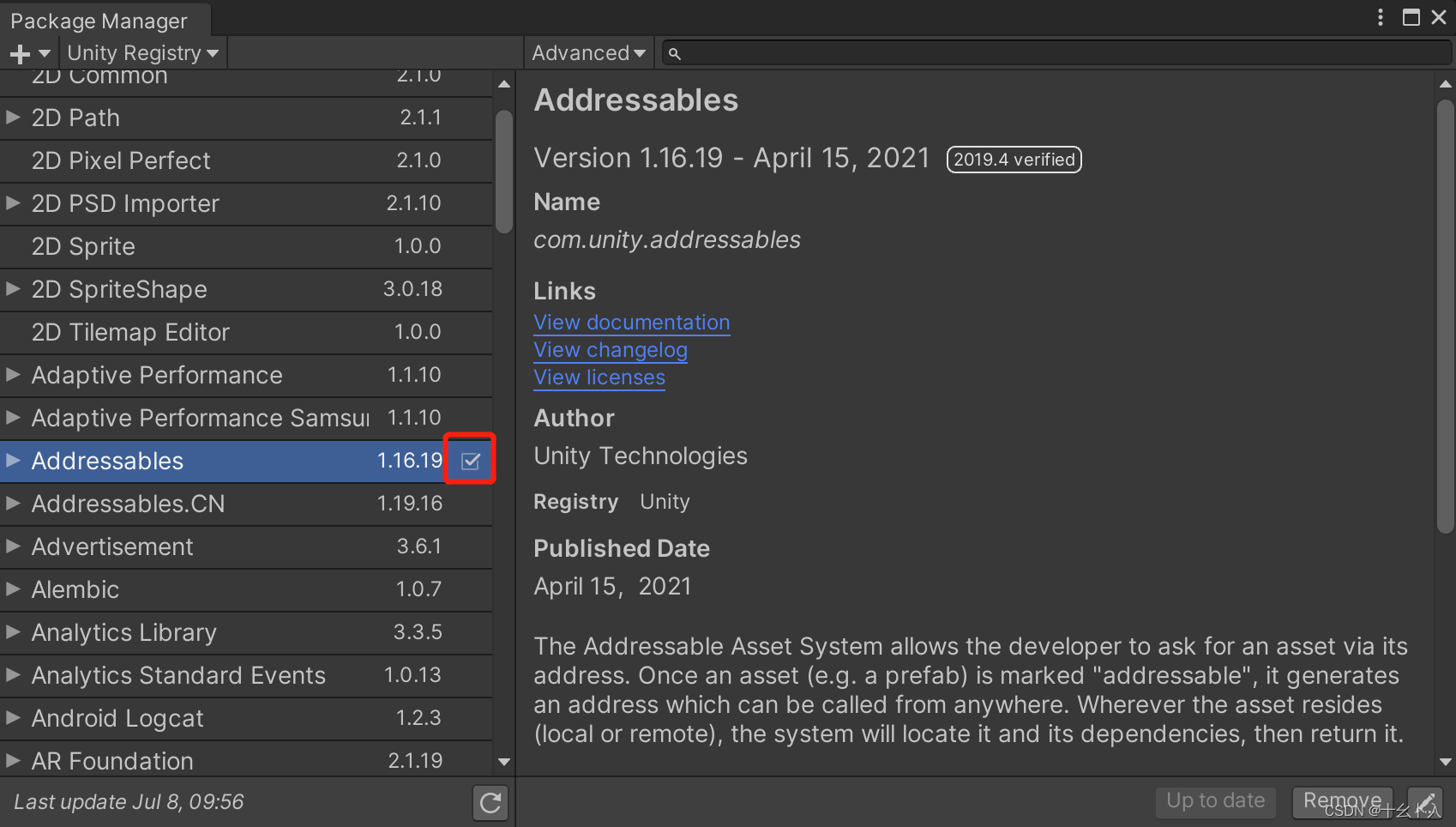Refresh the package list
The width and height of the screenshot is (1456, 827).
[x=490, y=803]
